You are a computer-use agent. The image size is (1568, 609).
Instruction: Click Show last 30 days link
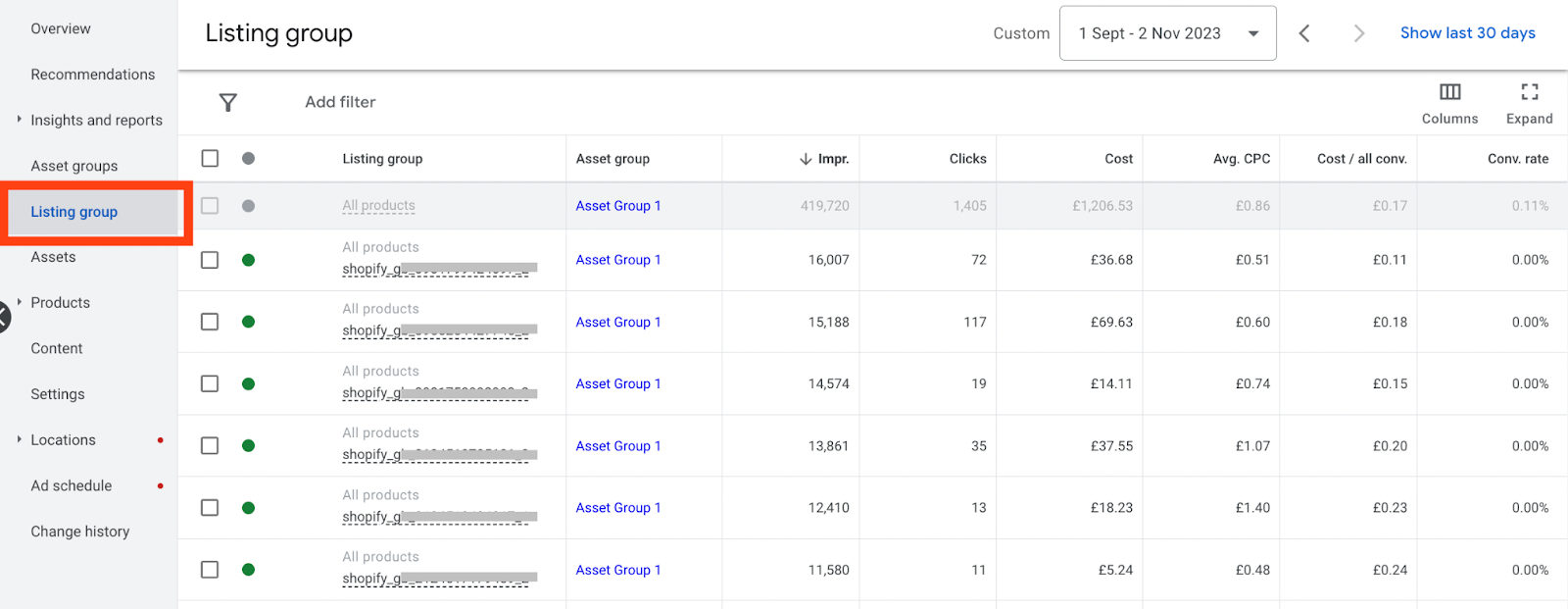coord(1467,33)
